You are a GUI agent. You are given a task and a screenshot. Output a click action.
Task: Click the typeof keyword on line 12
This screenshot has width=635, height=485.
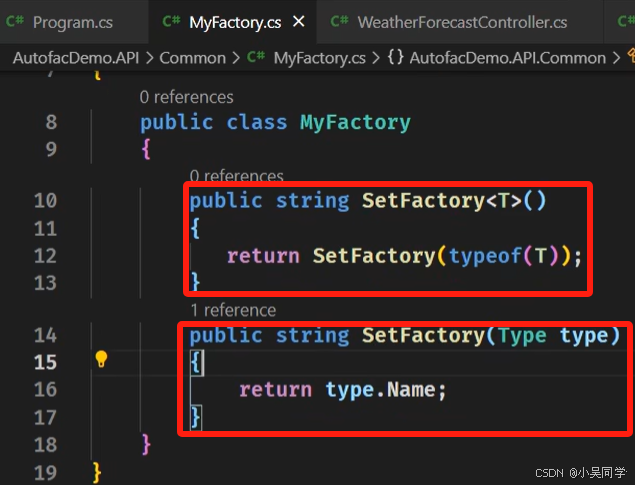[x=485, y=256]
